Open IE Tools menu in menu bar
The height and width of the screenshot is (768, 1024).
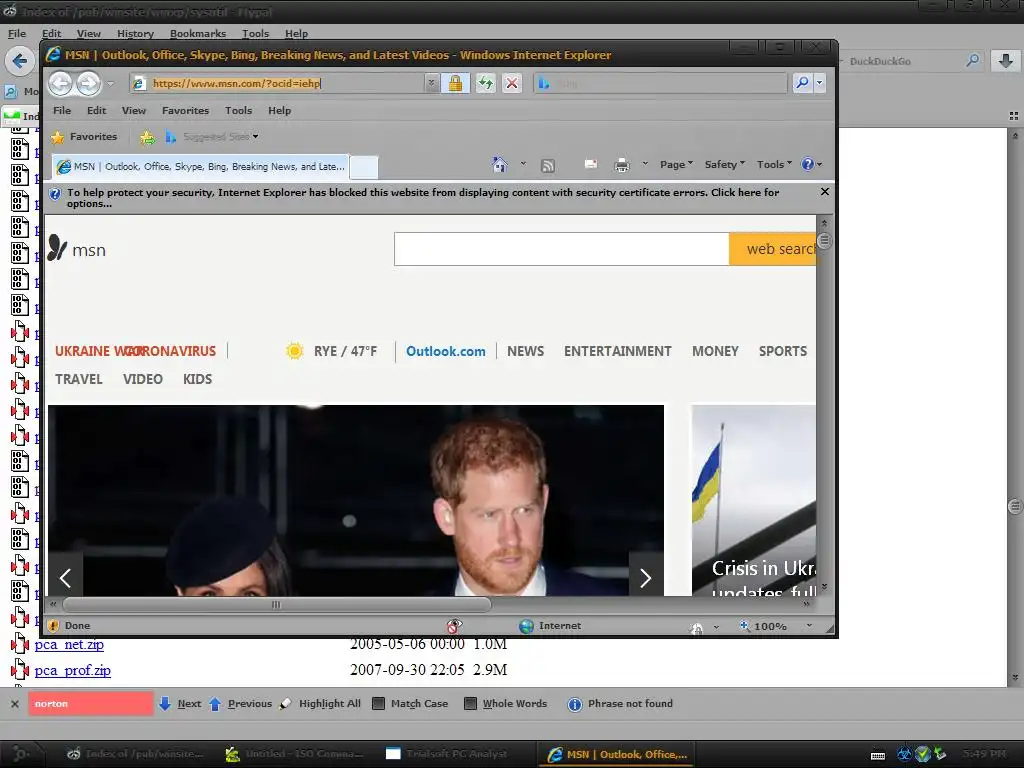pos(238,110)
